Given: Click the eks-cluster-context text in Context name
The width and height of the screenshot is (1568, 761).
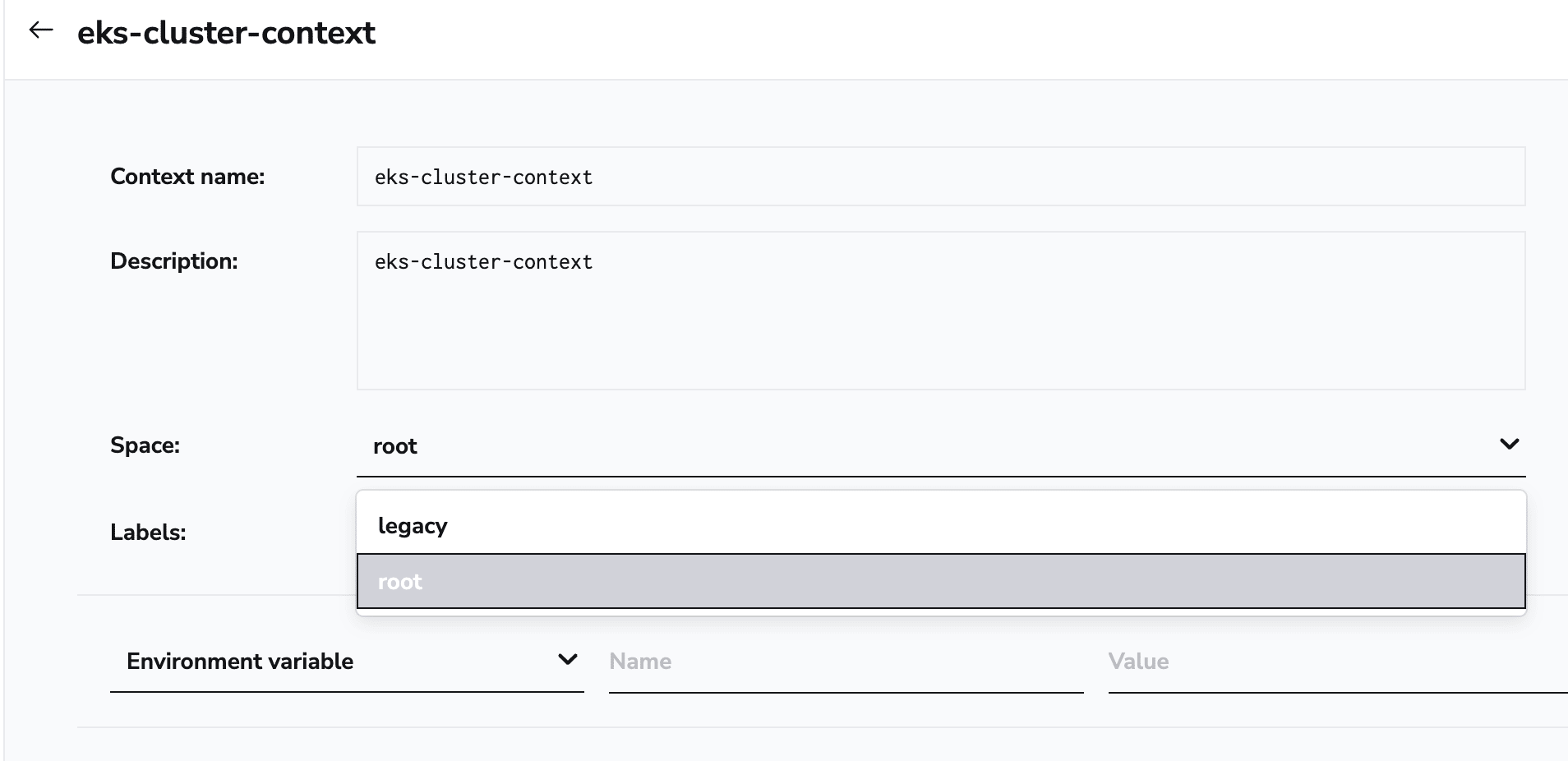Looking at the screenshot, I should point(483,178).
